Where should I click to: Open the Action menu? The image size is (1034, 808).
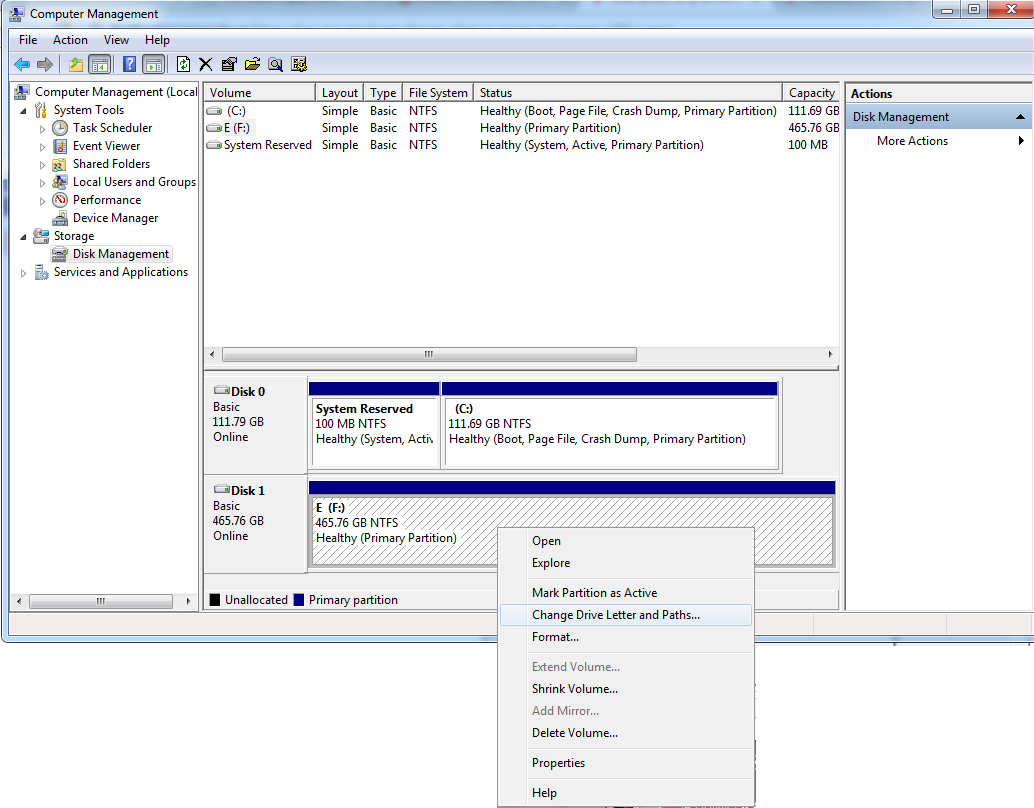(x=70, y=40)
